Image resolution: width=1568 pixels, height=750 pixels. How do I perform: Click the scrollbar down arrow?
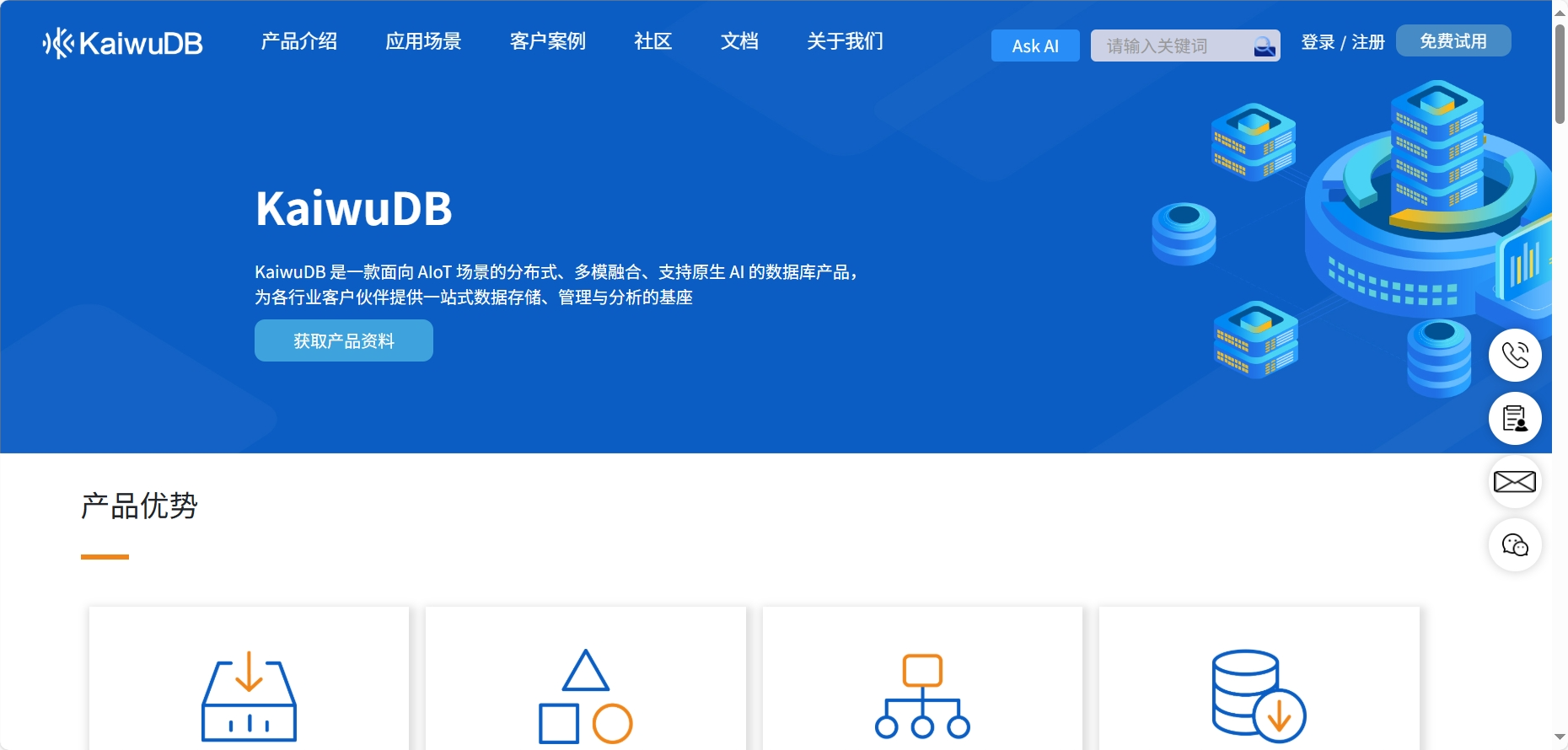click(x=1560, y=738)
